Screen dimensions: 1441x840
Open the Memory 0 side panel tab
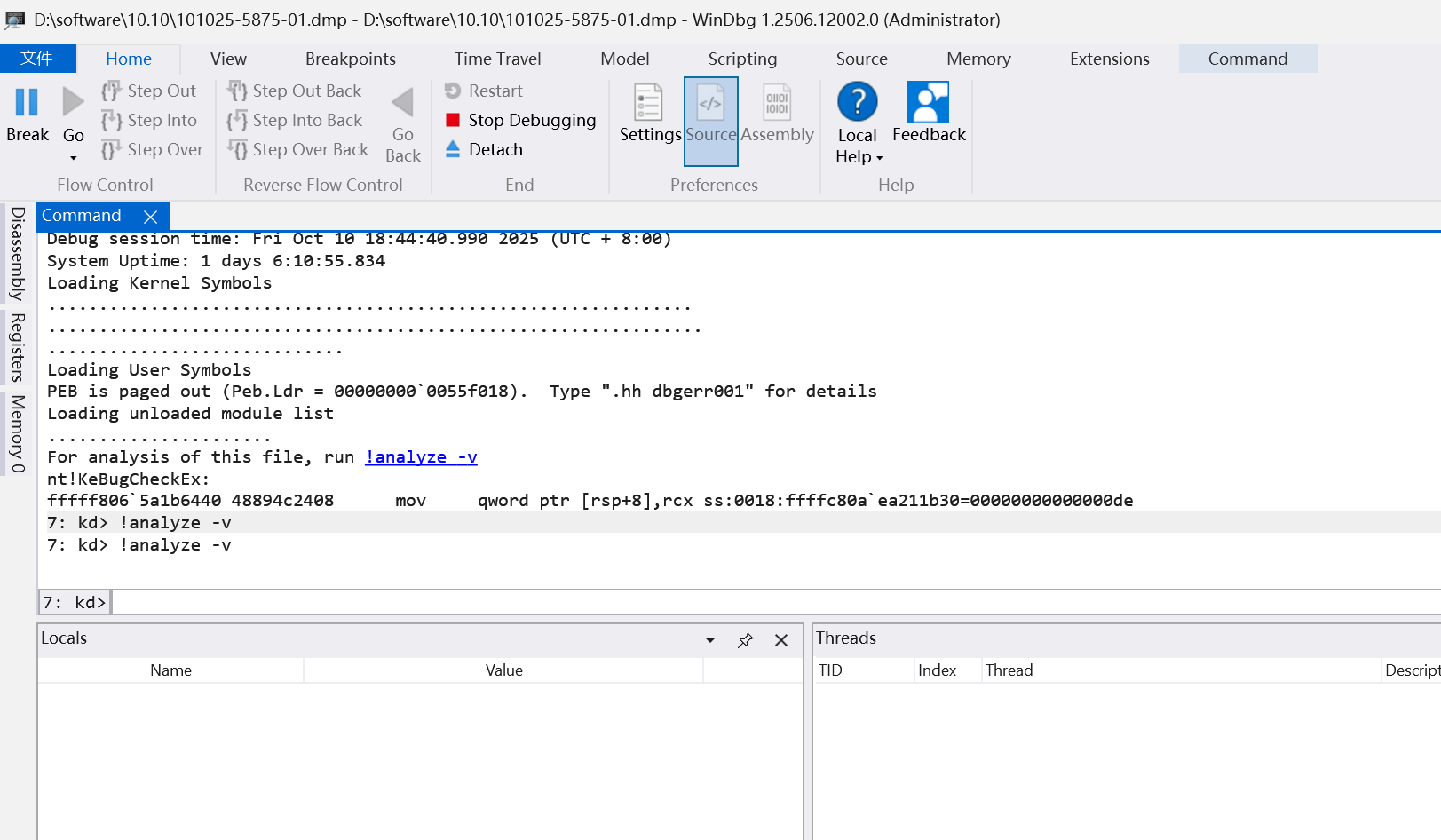coord(17,434)
